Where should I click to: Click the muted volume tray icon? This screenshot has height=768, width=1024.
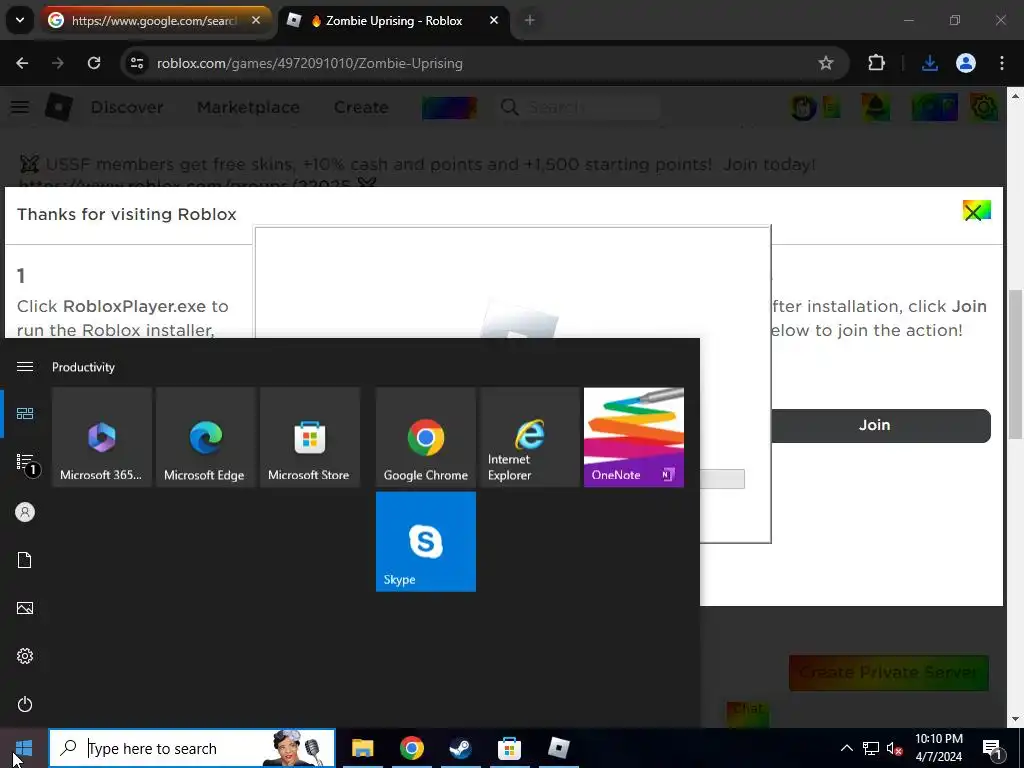click(x=894, y=748)
